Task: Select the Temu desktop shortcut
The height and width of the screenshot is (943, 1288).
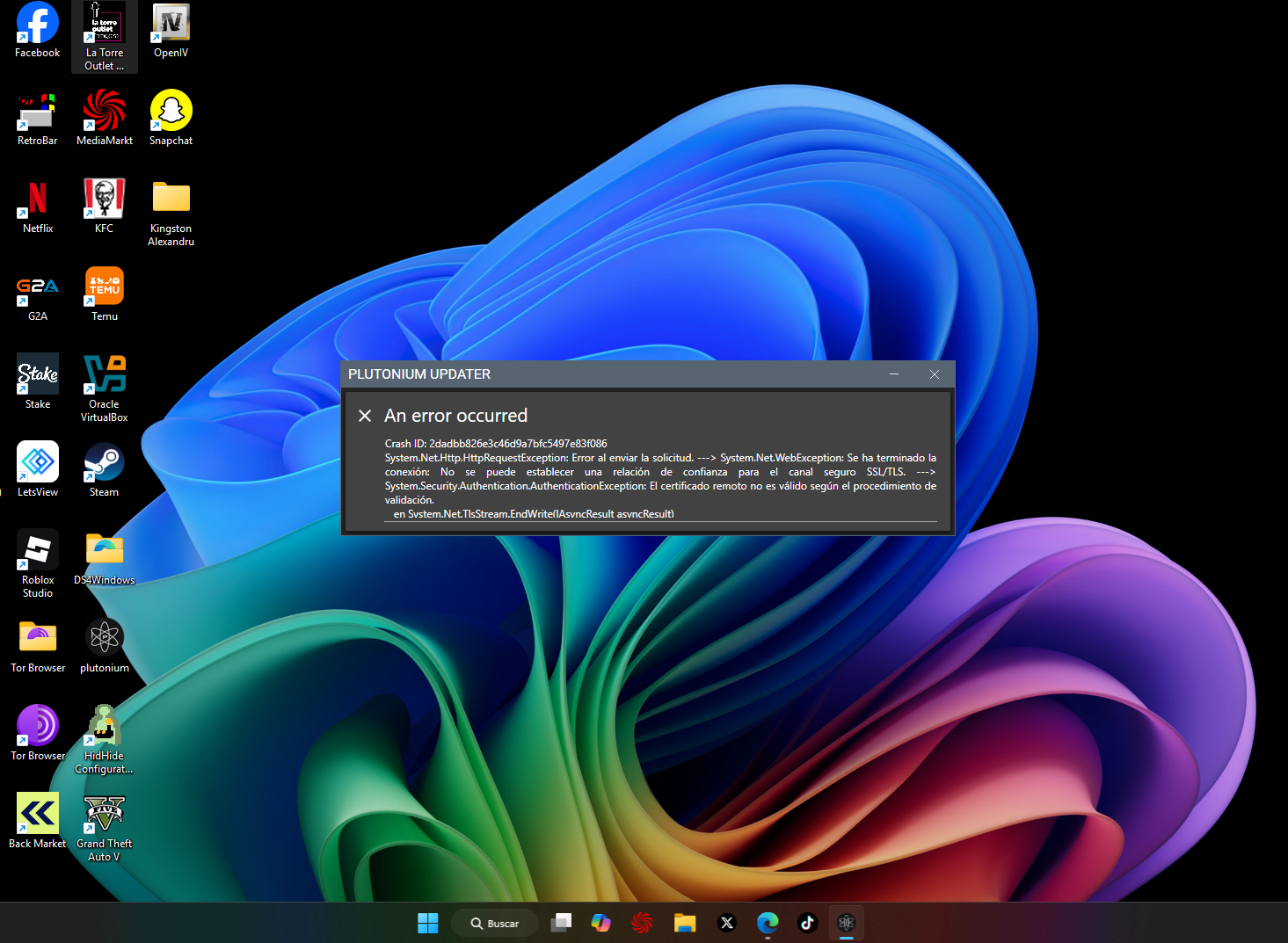Action: [105, 295]
